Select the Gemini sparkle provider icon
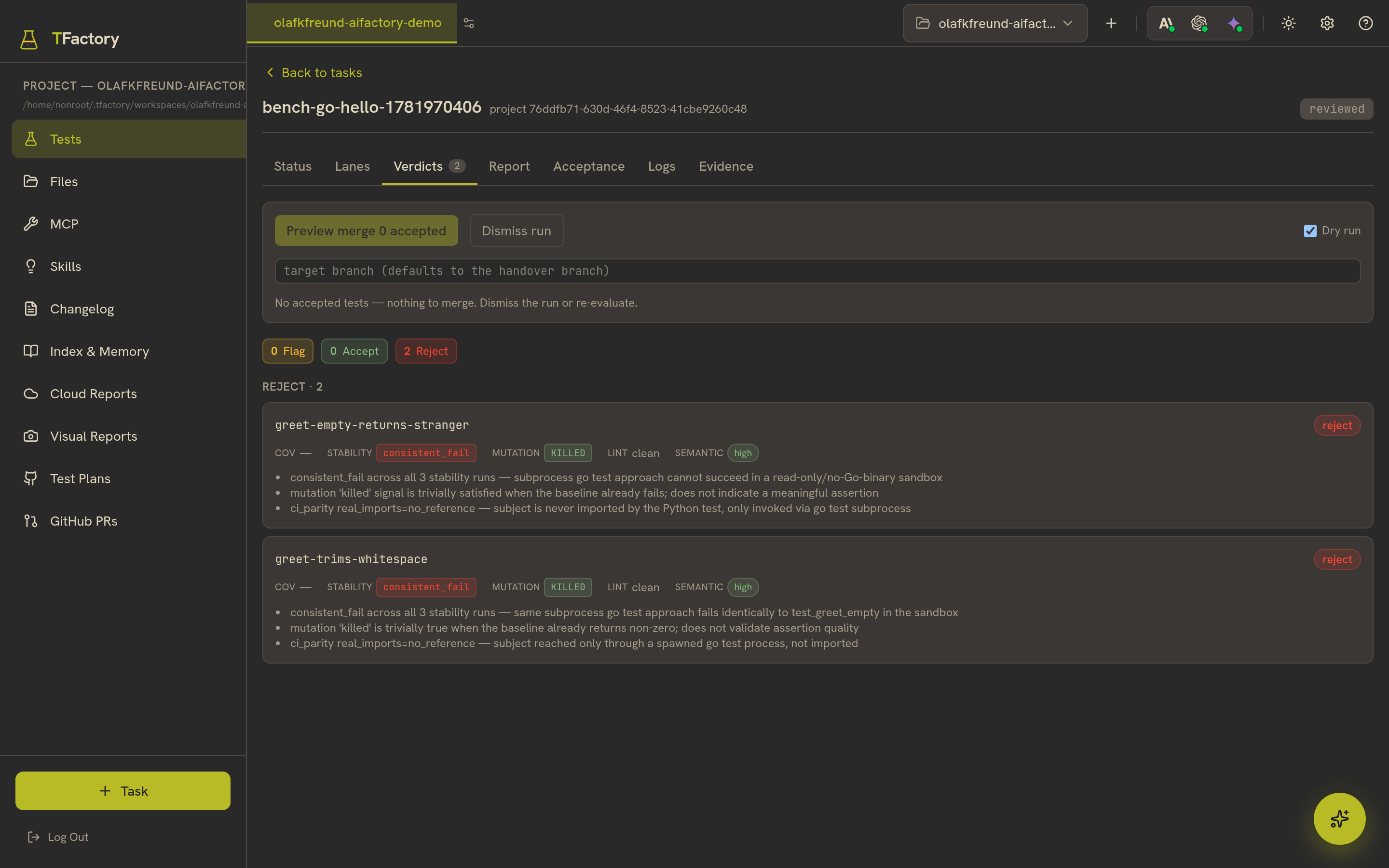 [1234, 24]
